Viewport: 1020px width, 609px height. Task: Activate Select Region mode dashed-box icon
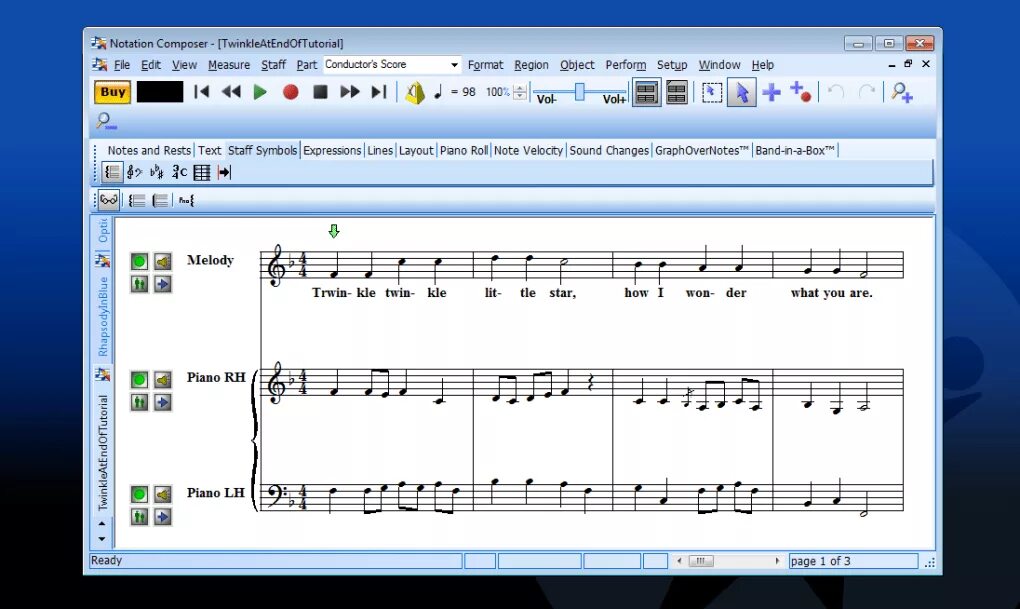coord(712,92)
